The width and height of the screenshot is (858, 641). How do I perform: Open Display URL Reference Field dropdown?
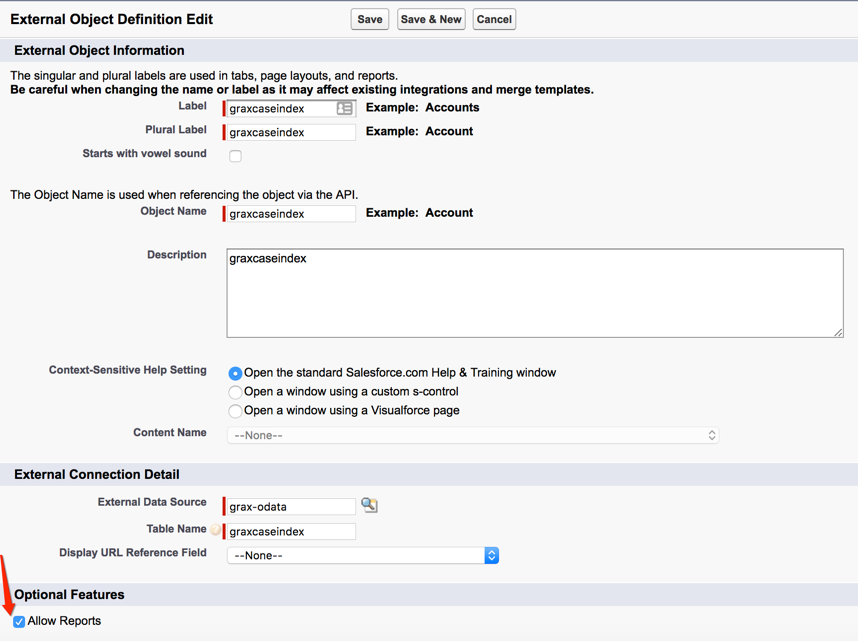click(363, 555)
